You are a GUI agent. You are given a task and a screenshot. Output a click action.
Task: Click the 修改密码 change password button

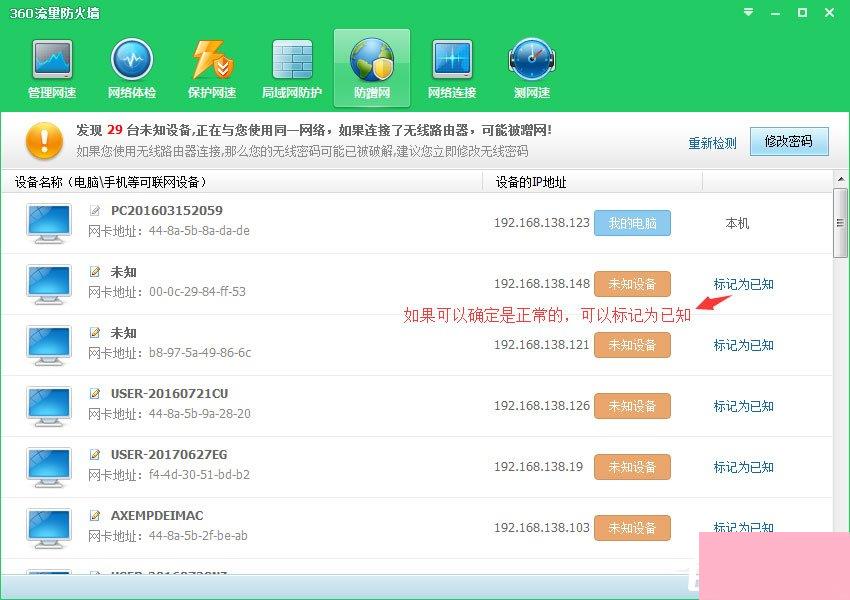[789, 141]
